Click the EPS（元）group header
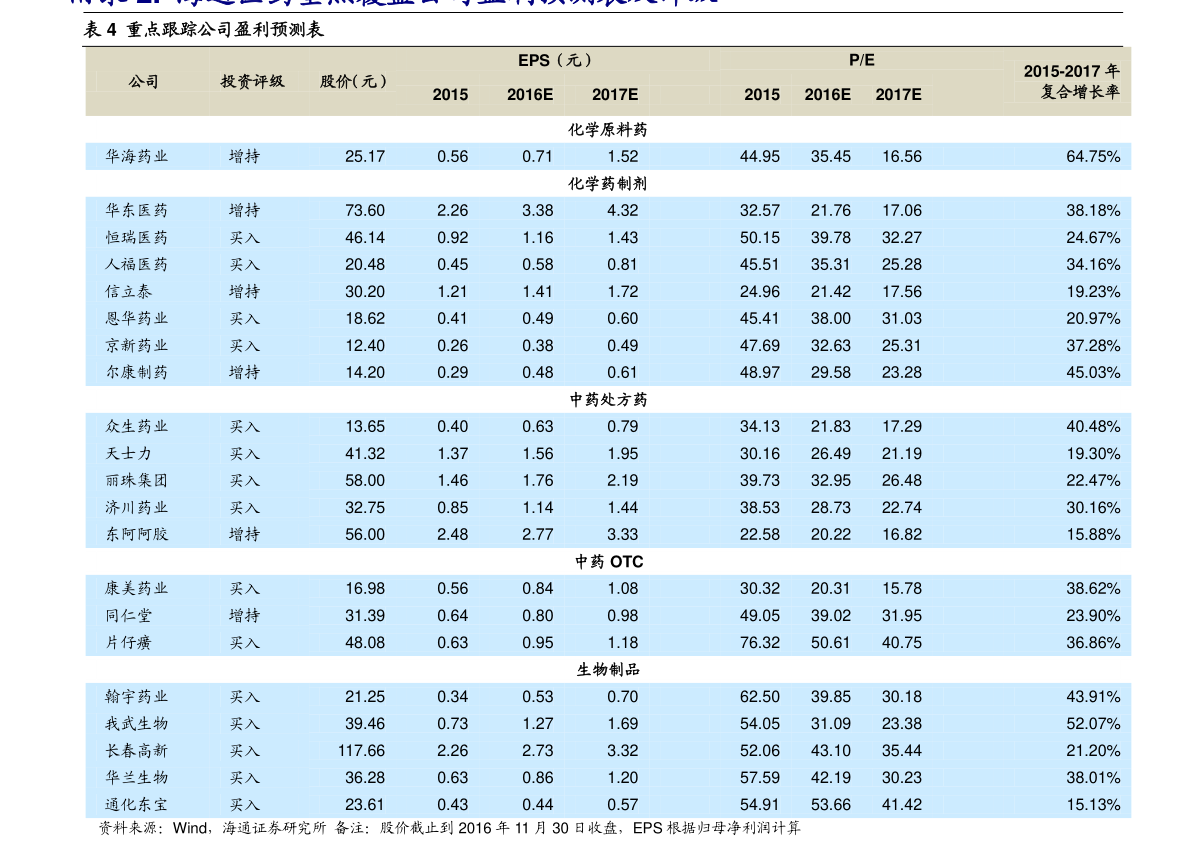1191x857 pixels. coord(555,60)
